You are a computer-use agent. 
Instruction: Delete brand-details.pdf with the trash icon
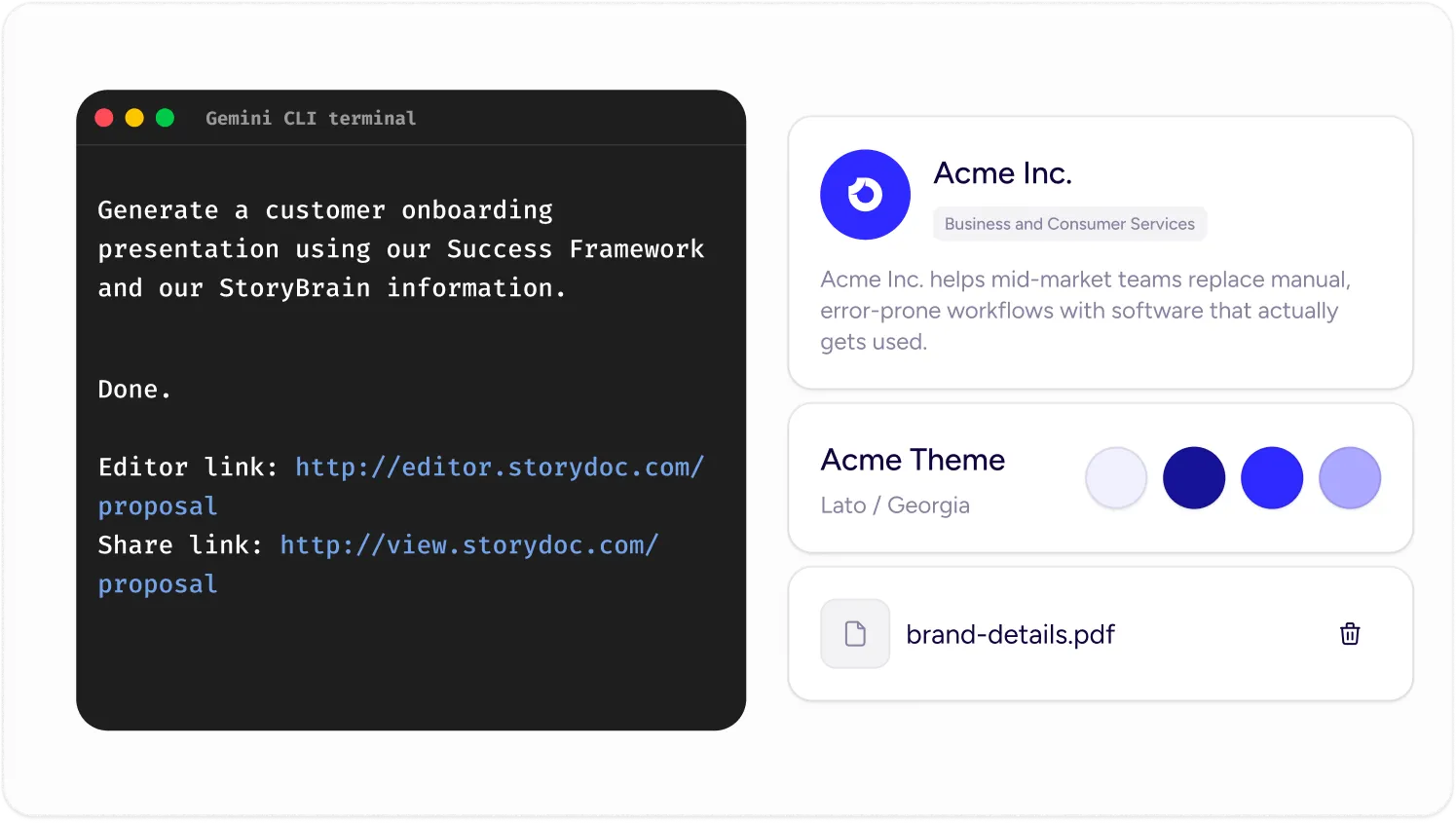coord(1350,634)
